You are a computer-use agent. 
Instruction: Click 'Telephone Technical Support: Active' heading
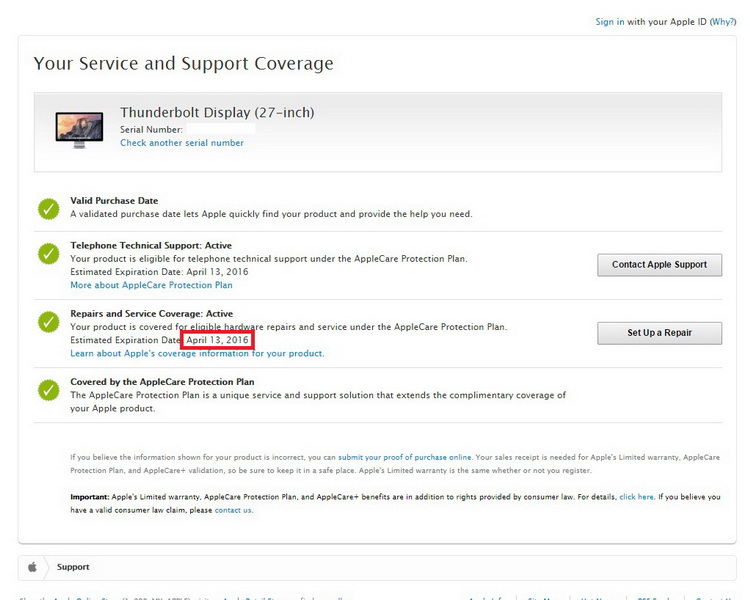[x=151, y=245]
